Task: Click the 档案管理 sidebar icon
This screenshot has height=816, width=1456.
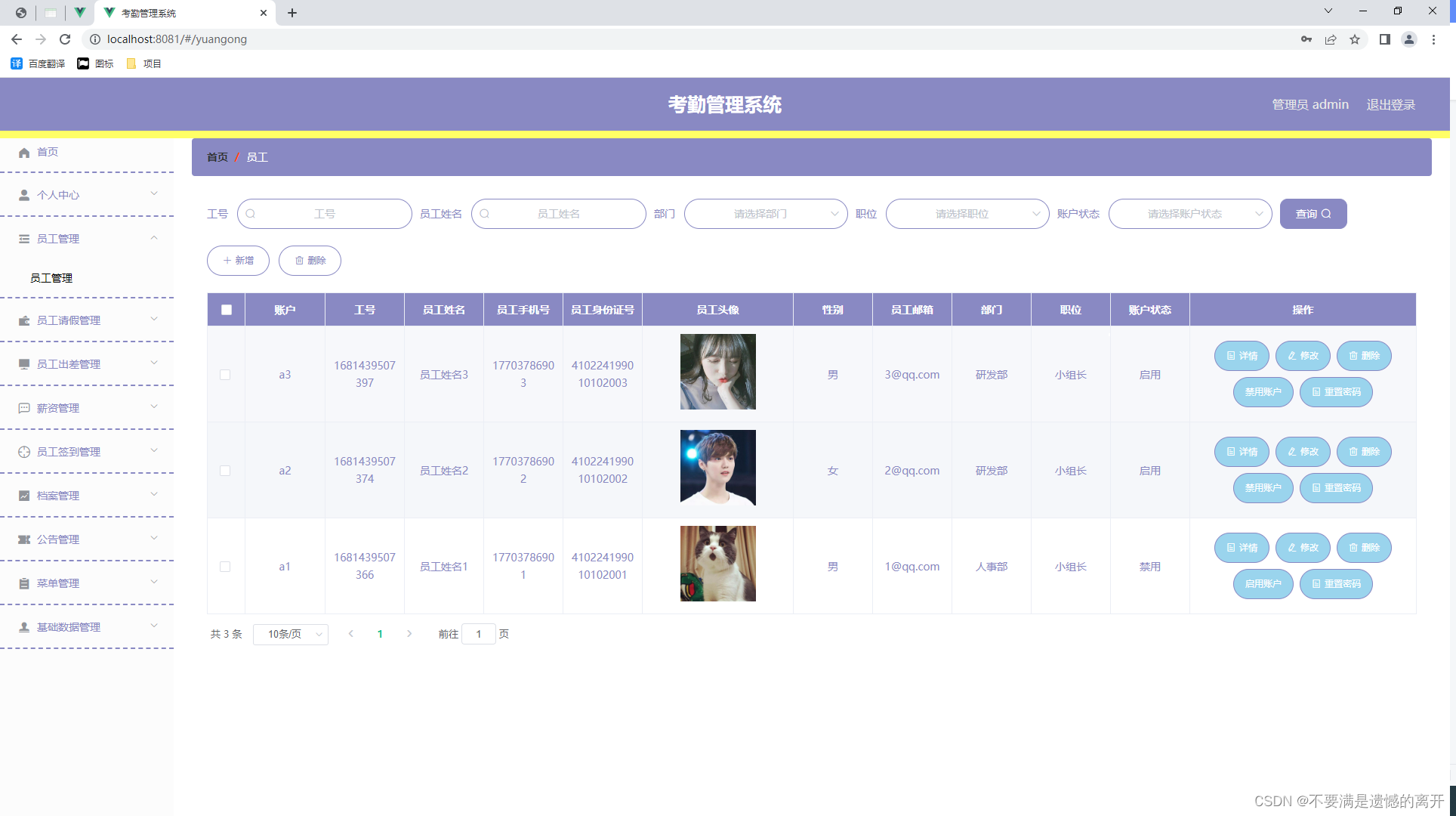Action: pyautogui.click(x=24, y=496)
